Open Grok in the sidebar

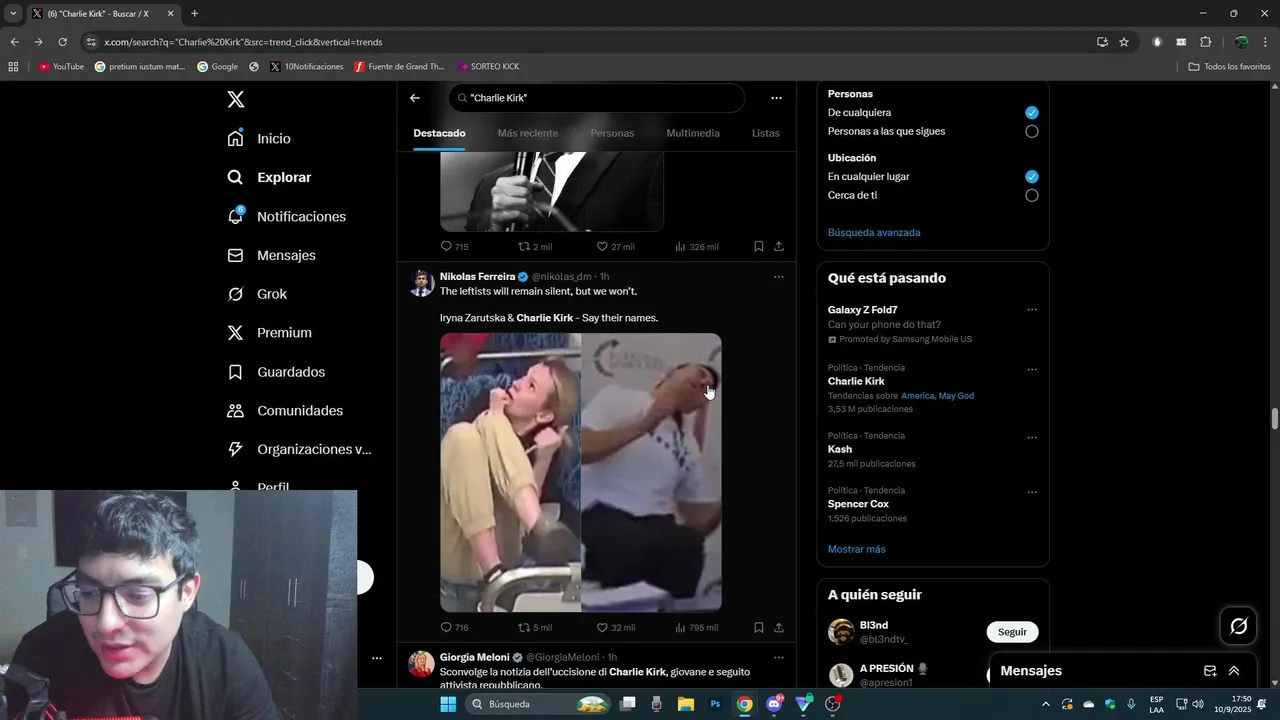coord(258,294)
